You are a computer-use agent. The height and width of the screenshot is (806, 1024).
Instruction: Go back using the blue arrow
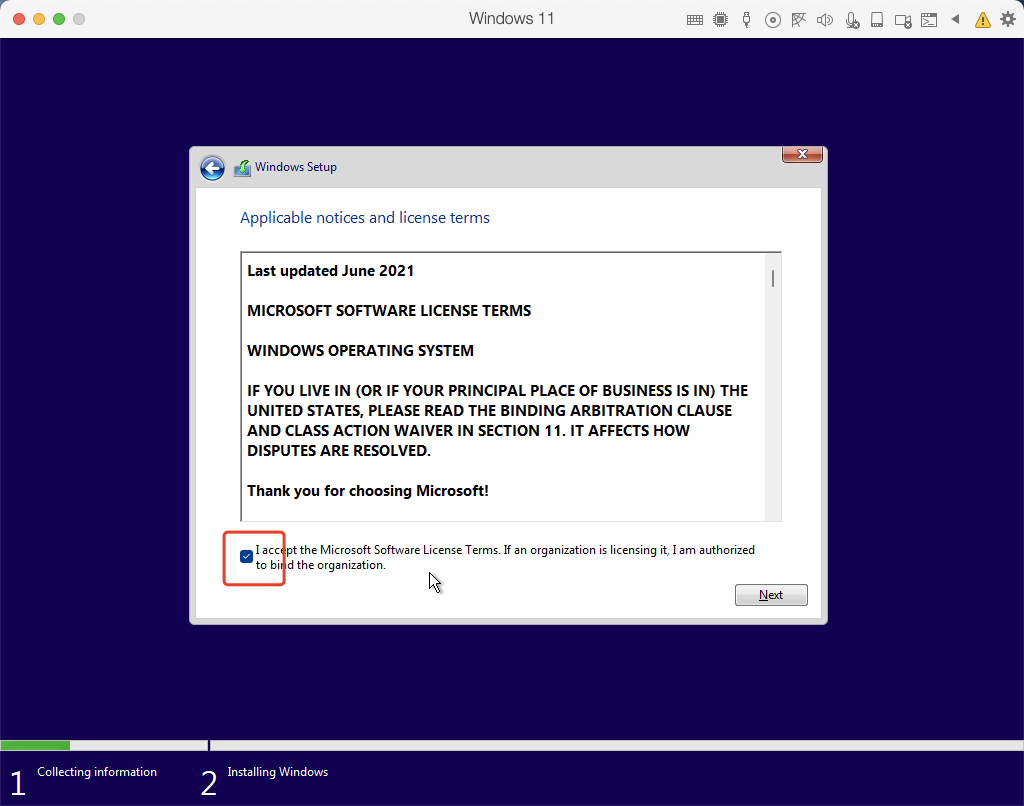pos(212,168)
